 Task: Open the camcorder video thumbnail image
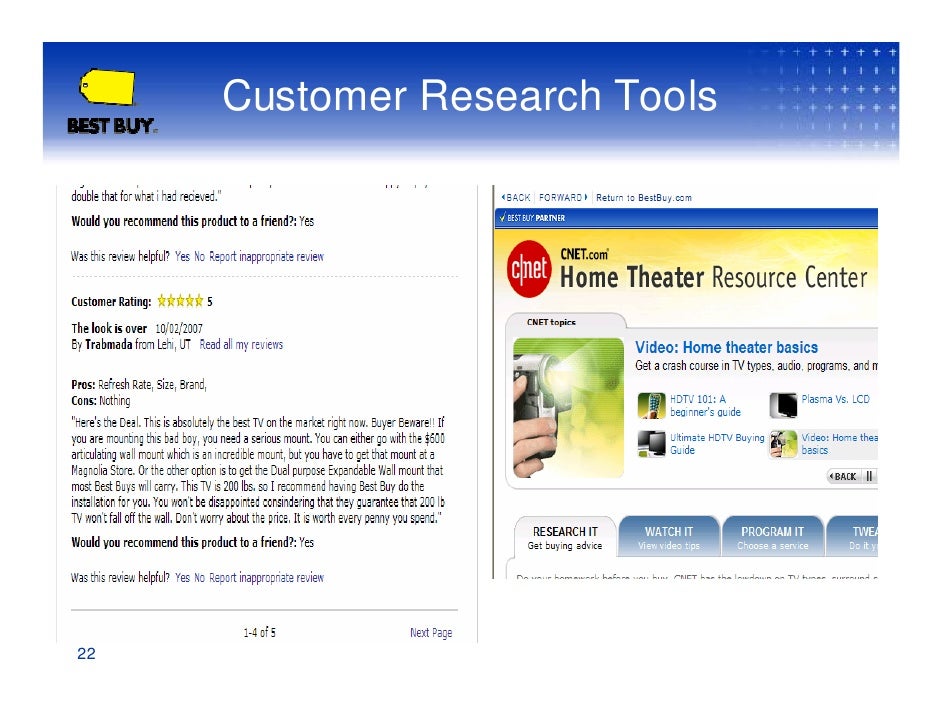(x=568, y=408)
